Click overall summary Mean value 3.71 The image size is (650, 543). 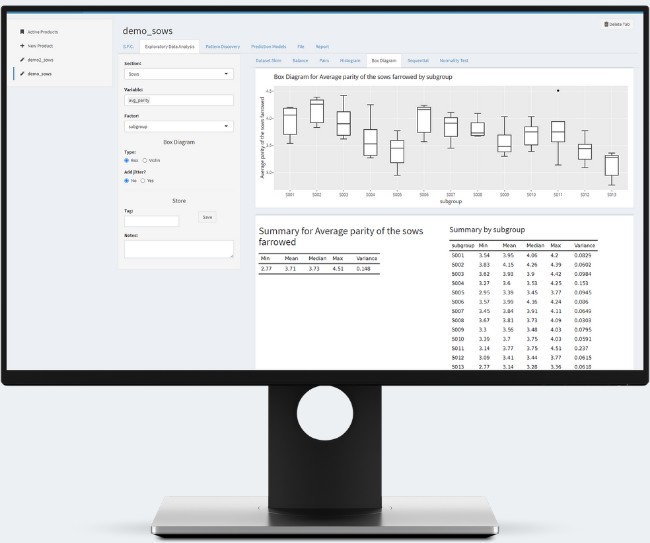point(290,269)
